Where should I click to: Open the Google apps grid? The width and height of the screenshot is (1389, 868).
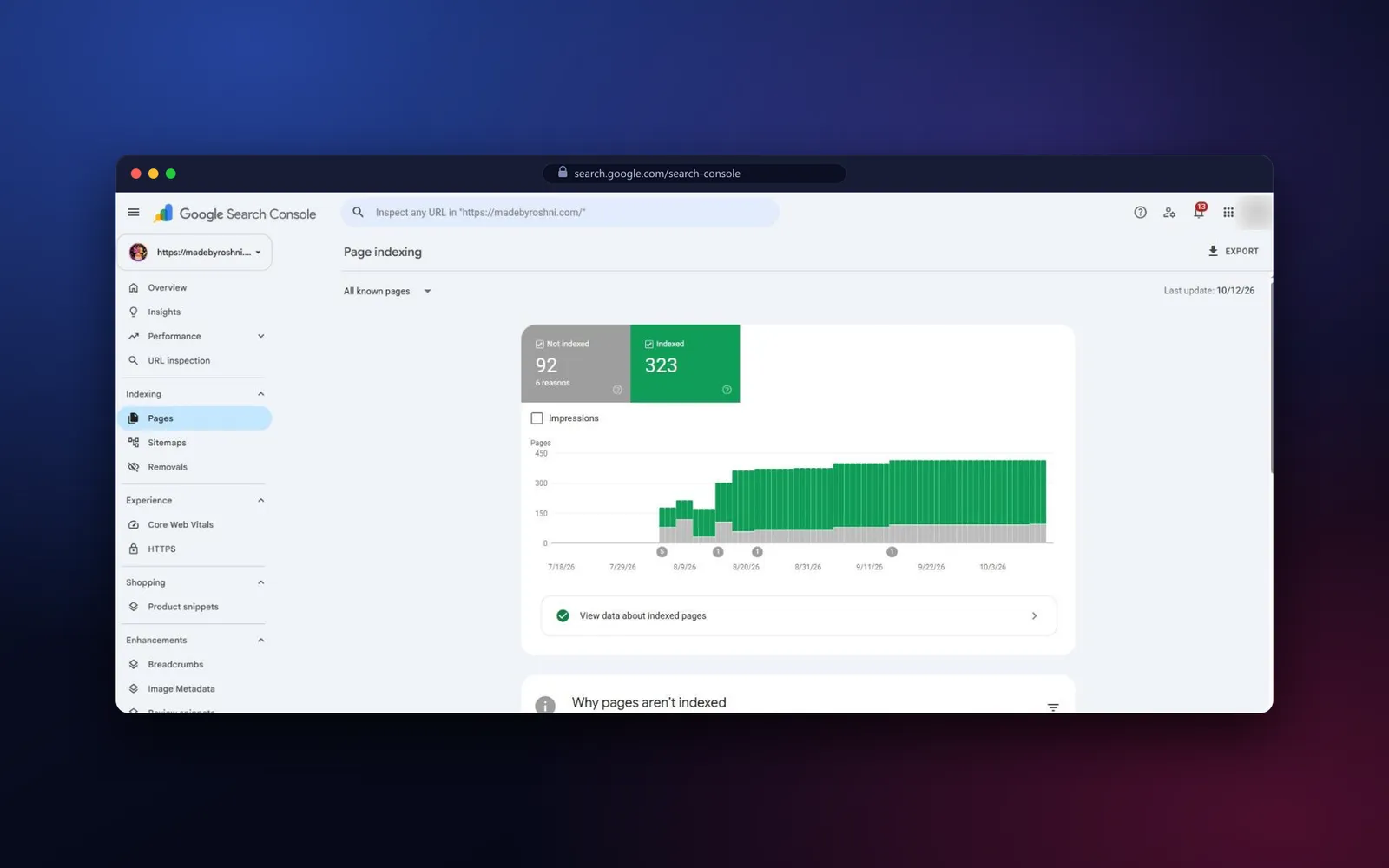click(x=1228, y=213)
